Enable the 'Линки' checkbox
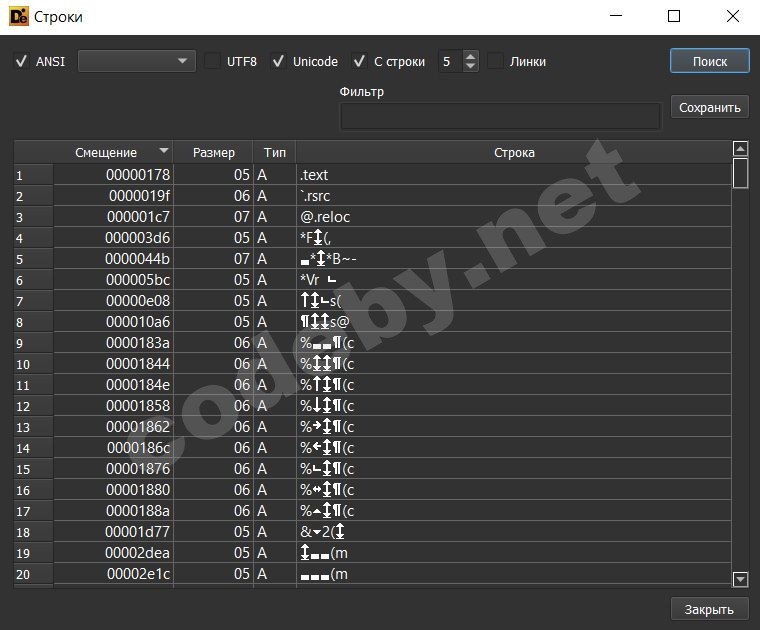This screenshot has height=630, width=760. coord(495,62)
